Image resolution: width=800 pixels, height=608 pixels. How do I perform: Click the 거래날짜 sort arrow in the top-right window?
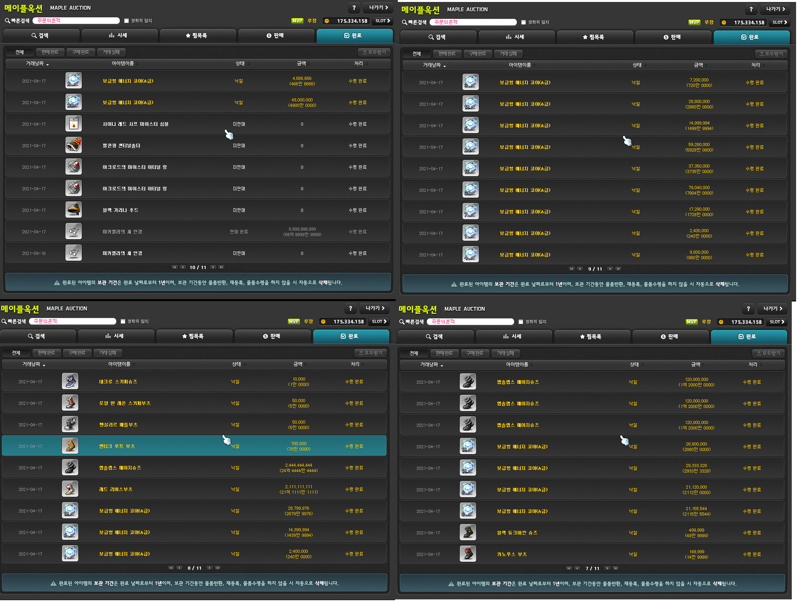pos(445,66)
